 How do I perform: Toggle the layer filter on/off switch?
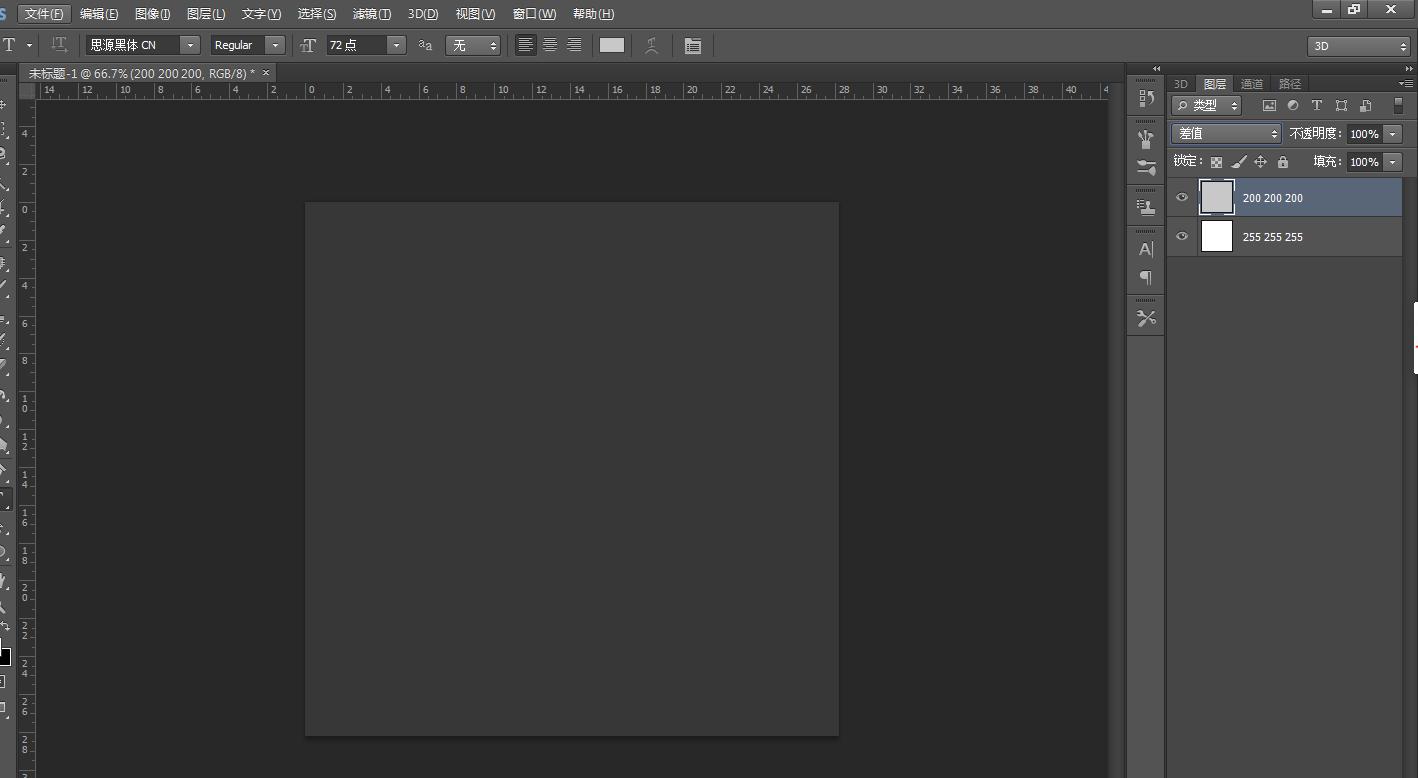[x=1398, y=105]
